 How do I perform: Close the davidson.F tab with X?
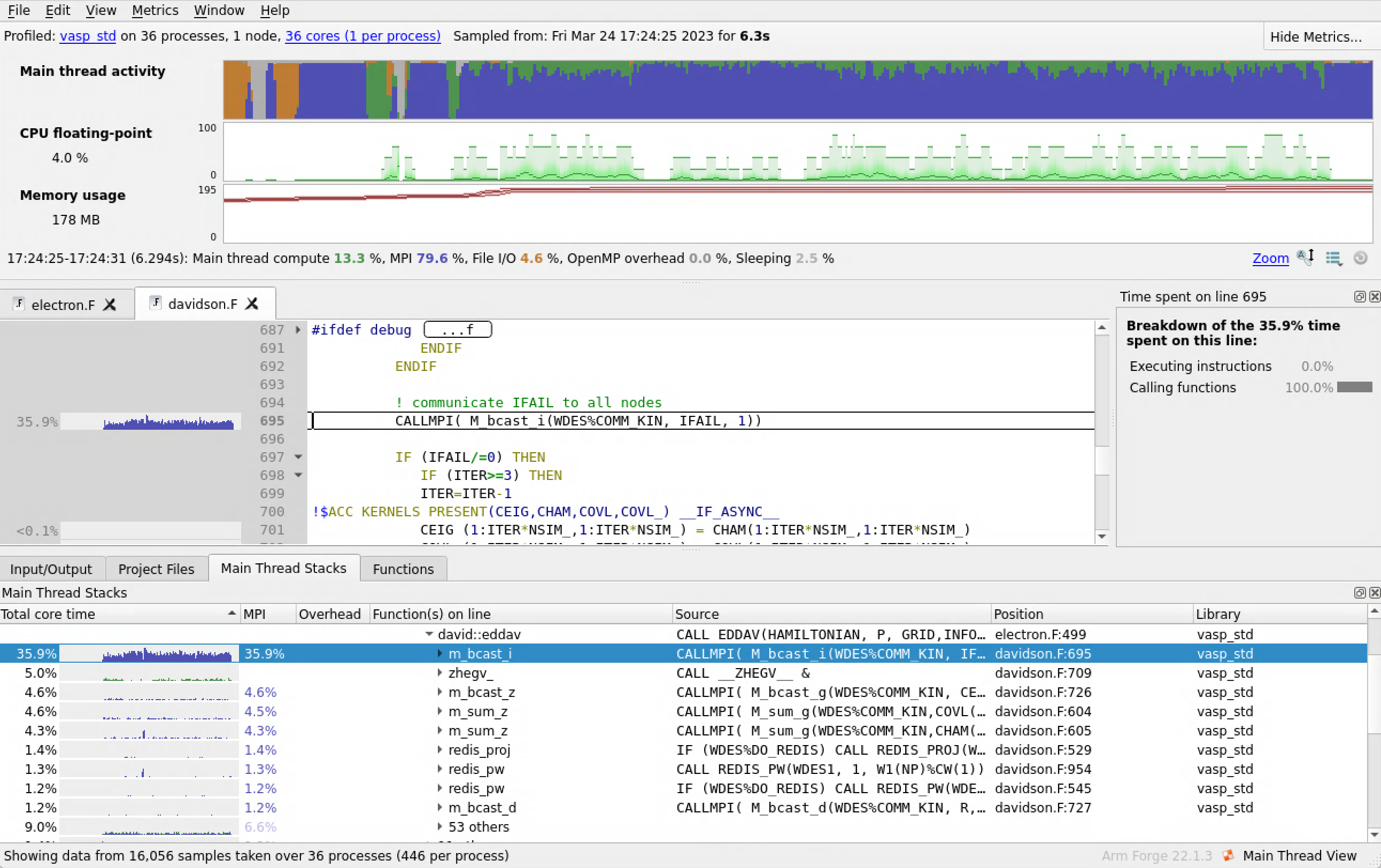click(252, 303)
